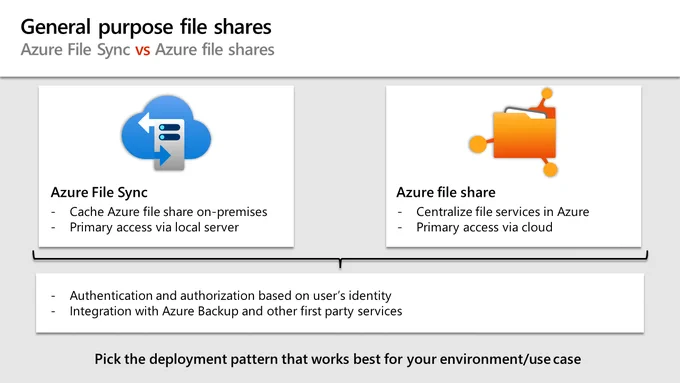Select the 'General purpose file shares' title
Image resolution: width=680 pixels, height=383 pixels.
coord(146,27)
